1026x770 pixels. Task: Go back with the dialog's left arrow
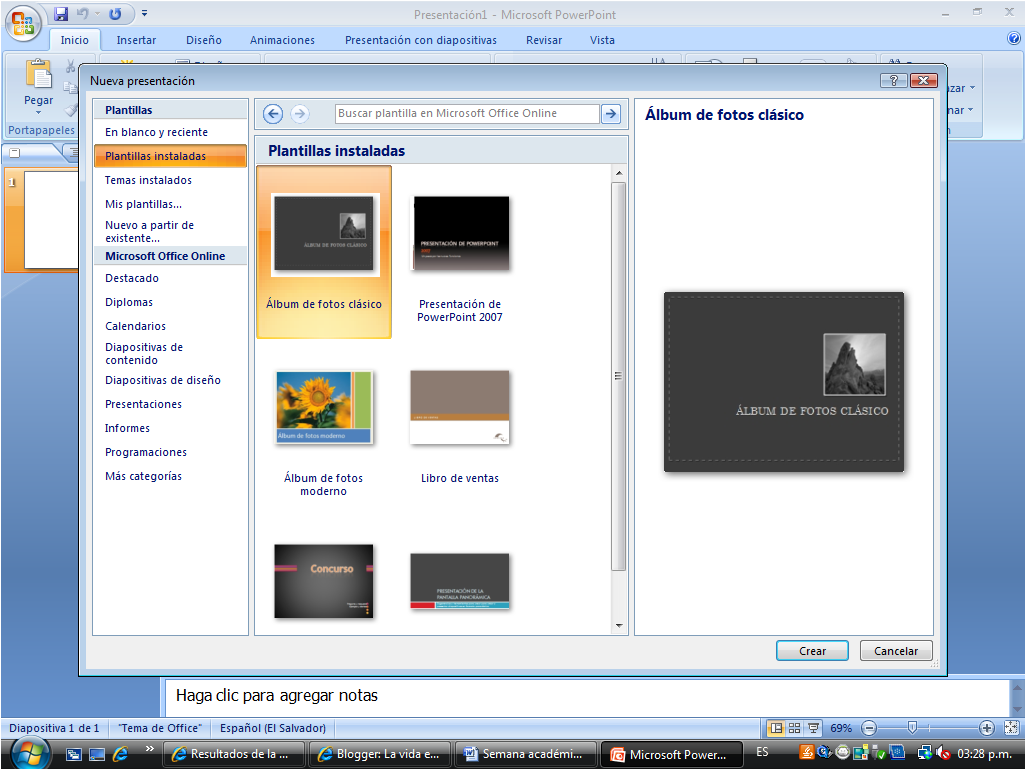273,114
